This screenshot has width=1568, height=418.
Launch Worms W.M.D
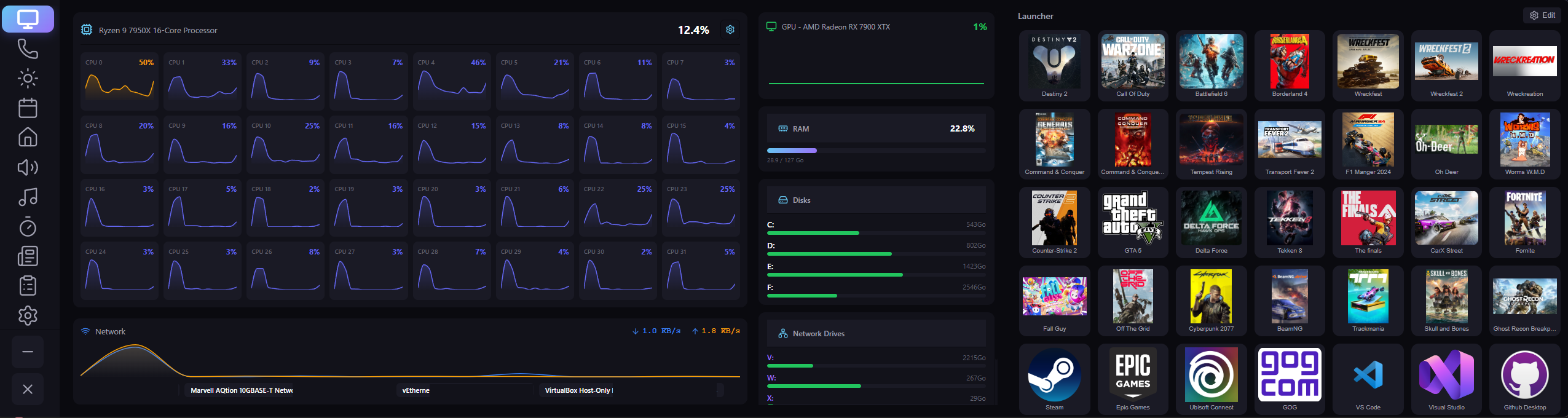tap(1525, 144)
